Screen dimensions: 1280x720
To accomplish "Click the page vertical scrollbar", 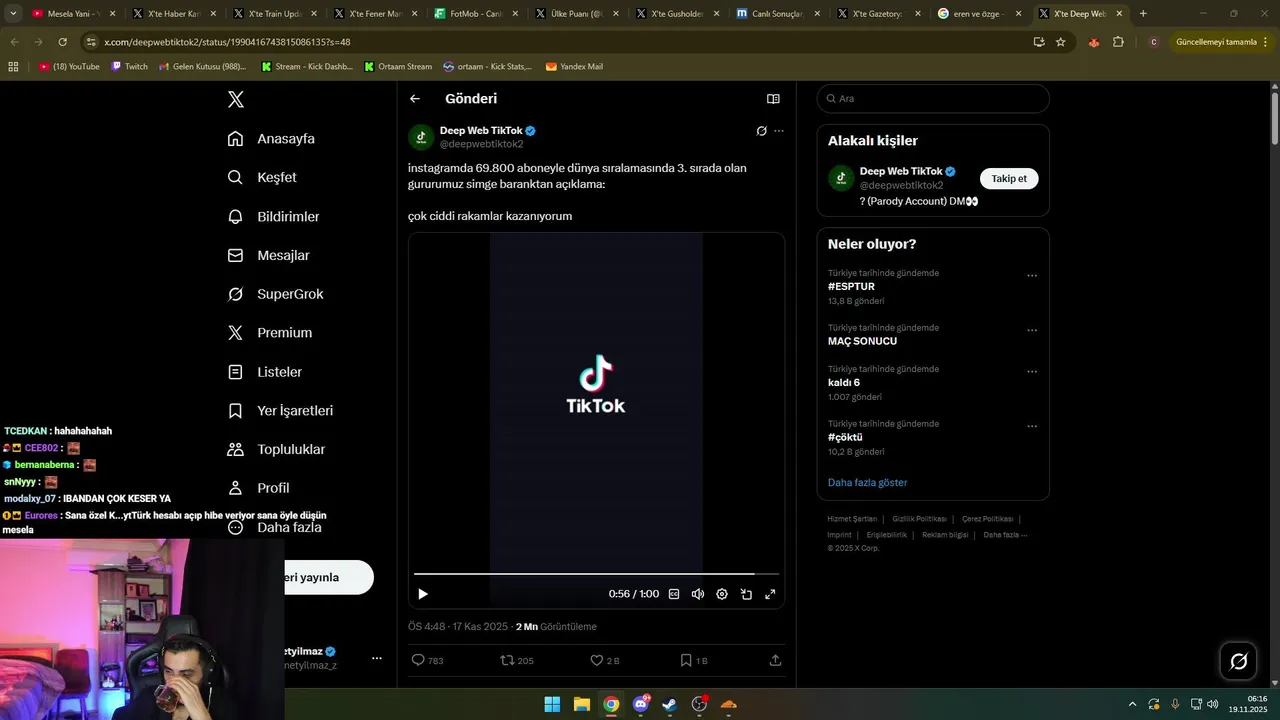I will click(1275, 120).
